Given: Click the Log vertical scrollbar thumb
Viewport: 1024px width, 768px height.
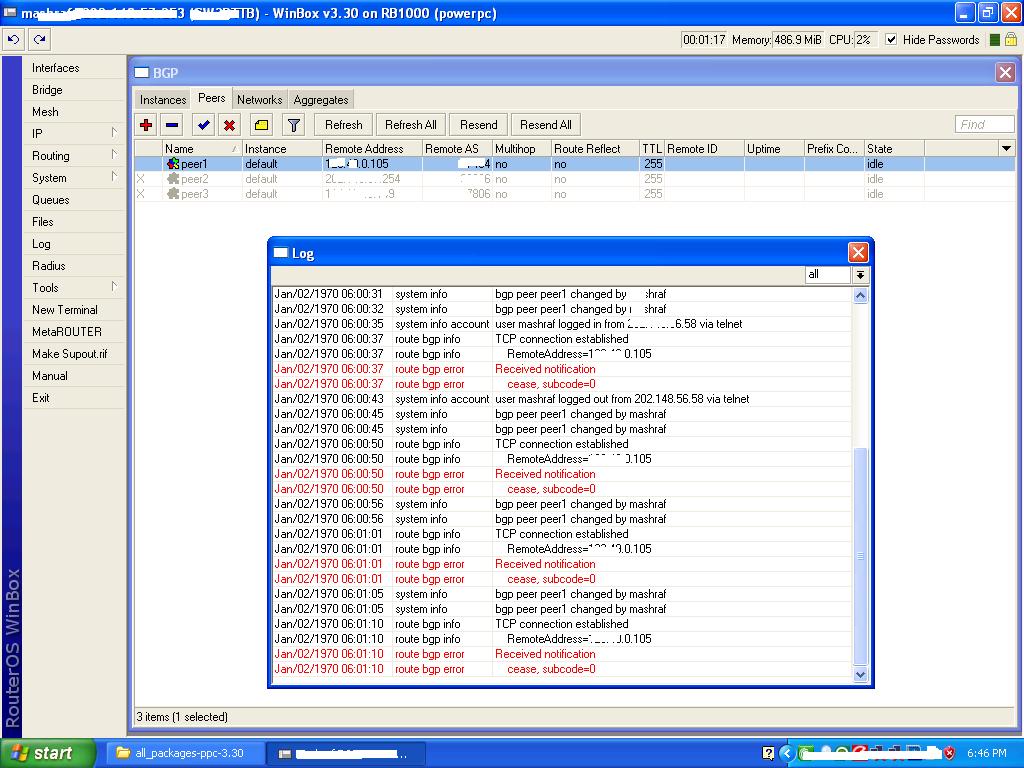Looking at the screenshot, I should tap(860, 556).
